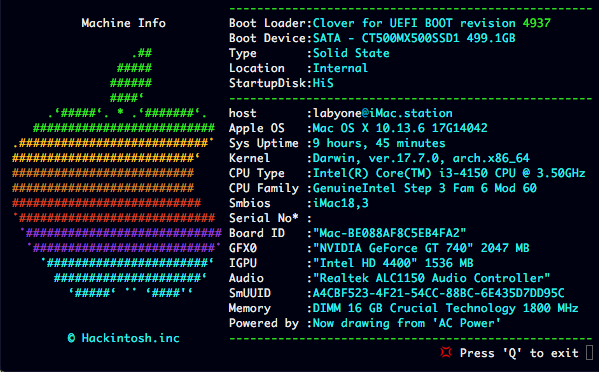Click the Intel(R) Core(TM) i3-4150 CPU value
The height and width of the screenshot is (372, 599).
point(449,173)
